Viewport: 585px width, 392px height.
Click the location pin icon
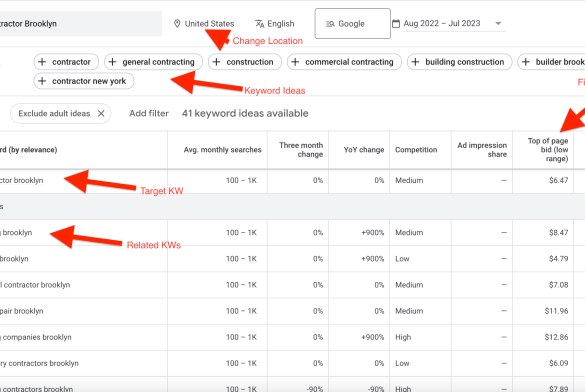(x=177, y=23)
